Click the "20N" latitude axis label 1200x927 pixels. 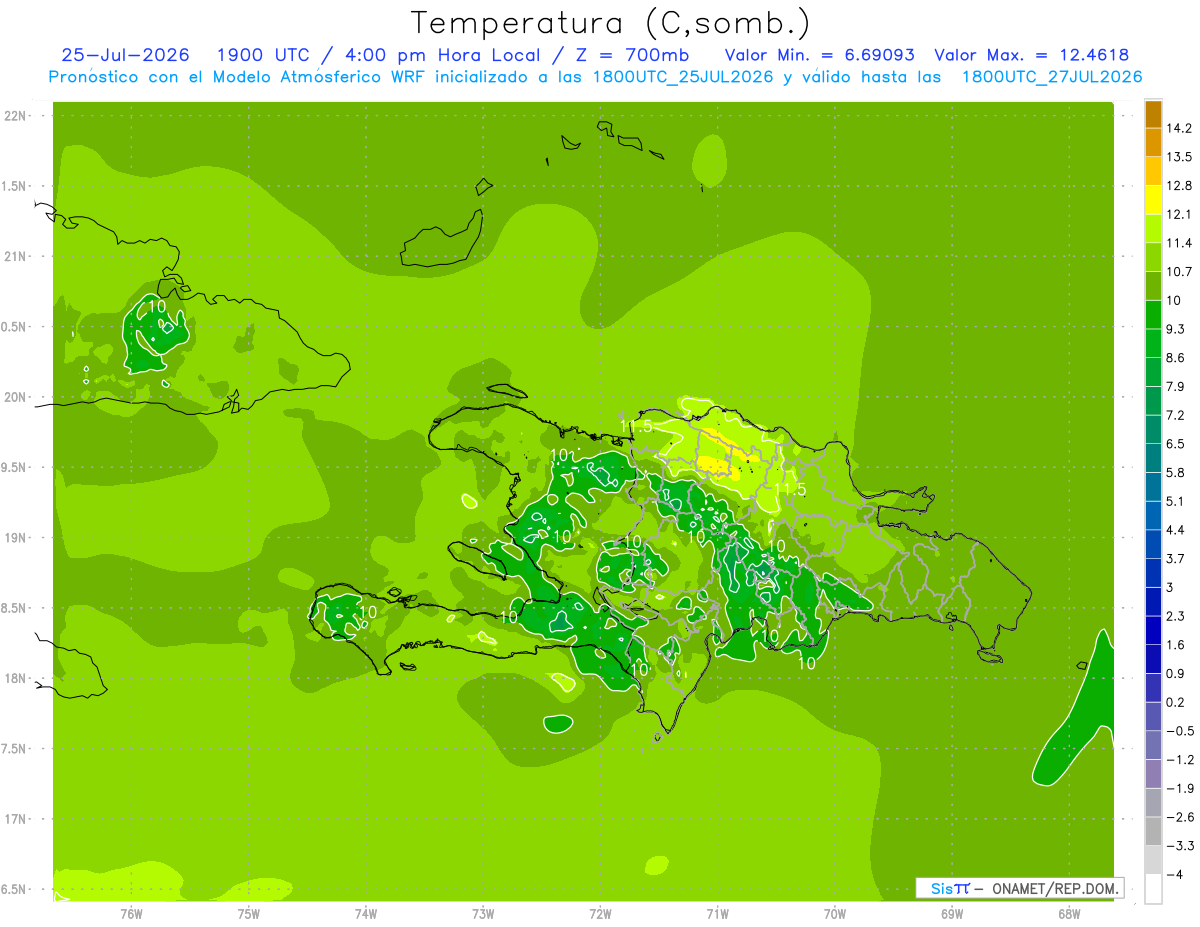(17, 397)
